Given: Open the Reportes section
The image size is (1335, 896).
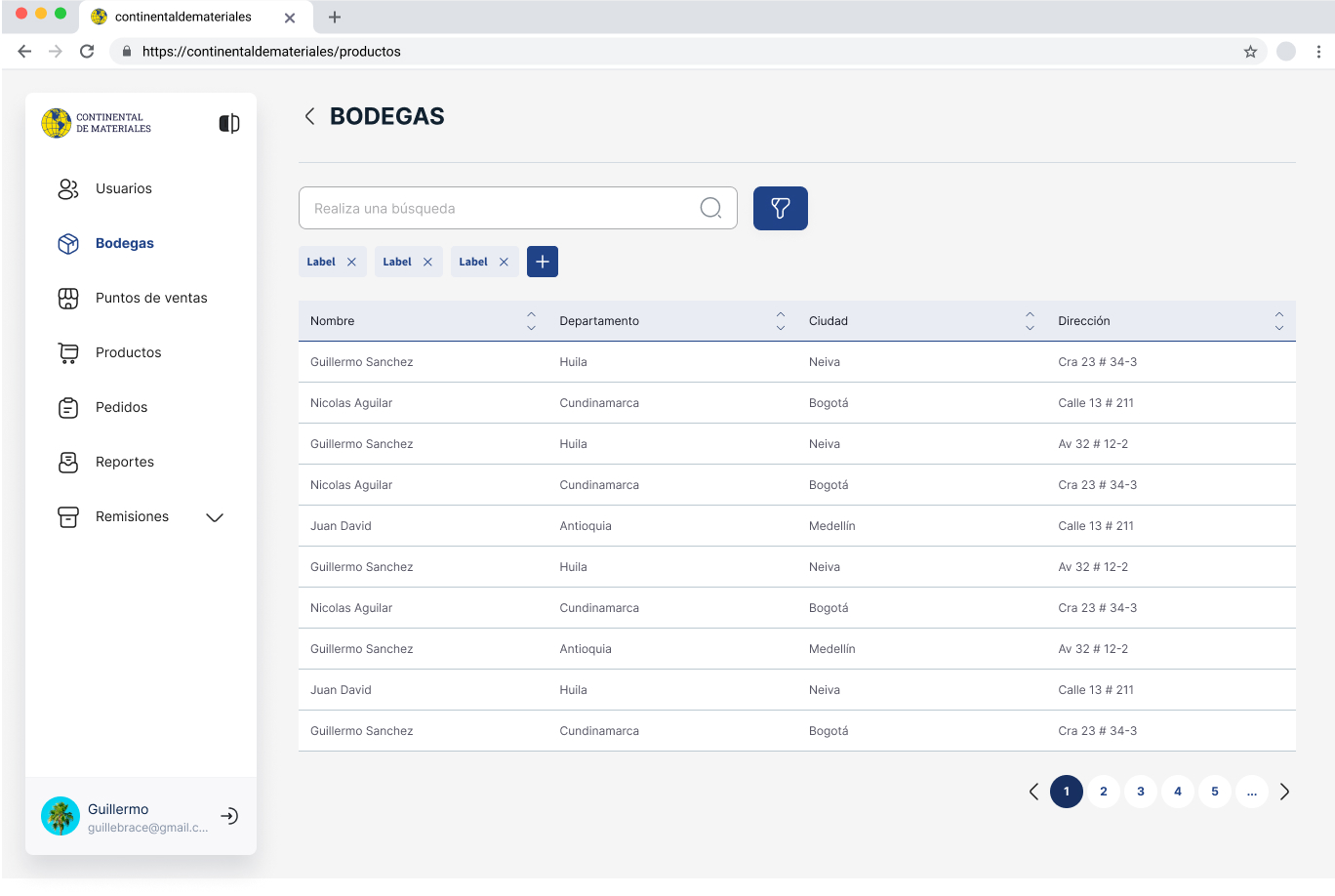Looking at the screenshot, I should pos(125,462).
